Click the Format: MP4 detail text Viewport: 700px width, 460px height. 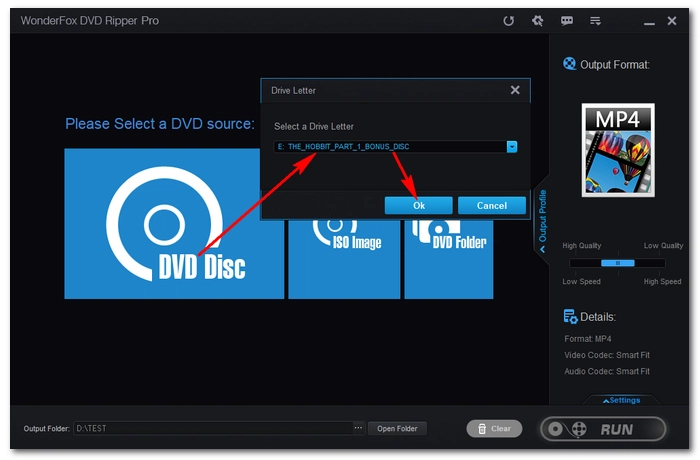(x=588, y=339)
